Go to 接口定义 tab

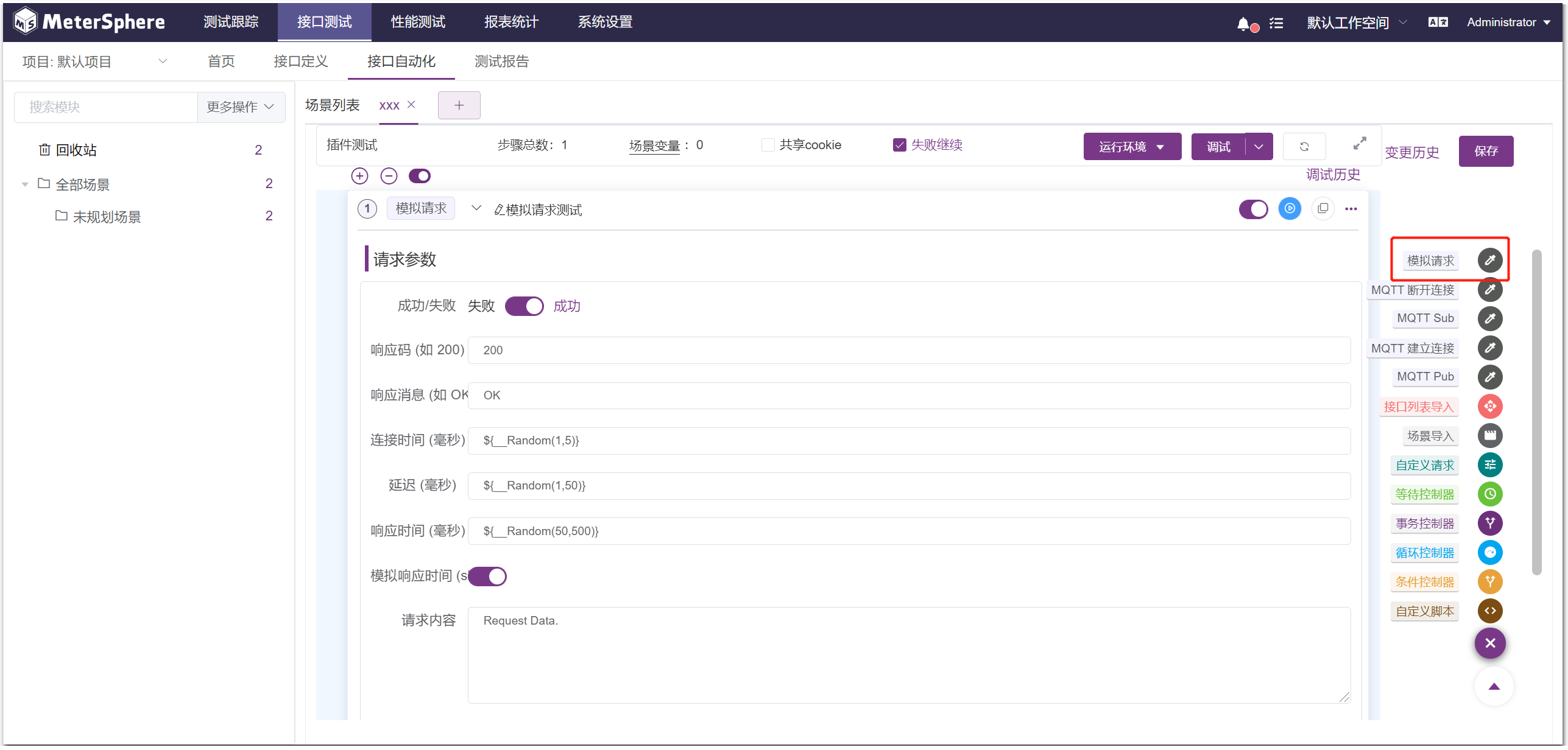click(x=301, y=61)
